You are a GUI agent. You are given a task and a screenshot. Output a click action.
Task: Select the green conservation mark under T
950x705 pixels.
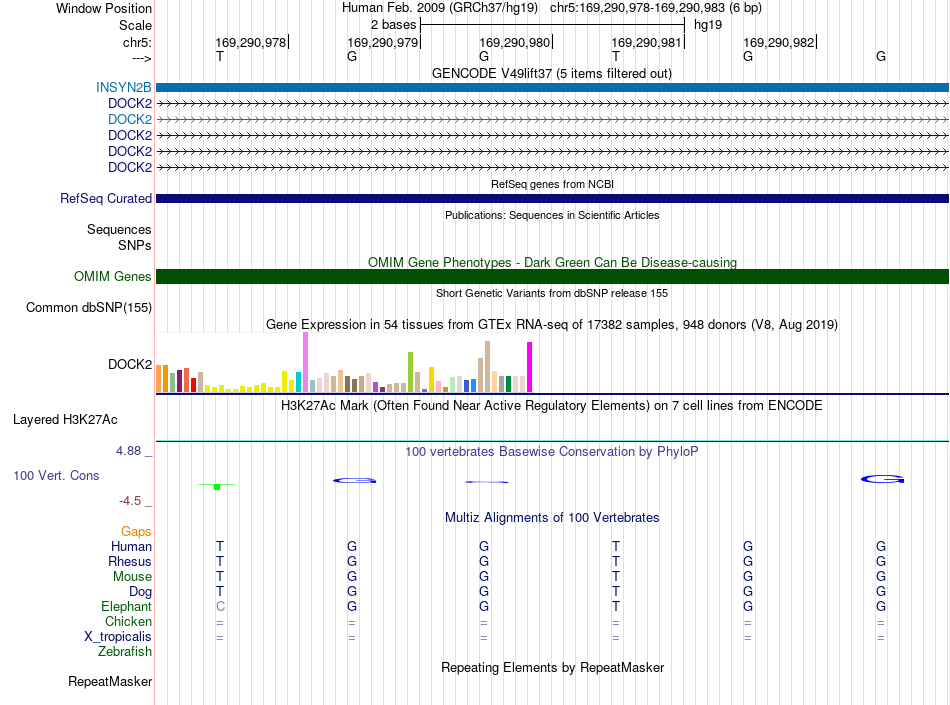(x=217, y=486)
